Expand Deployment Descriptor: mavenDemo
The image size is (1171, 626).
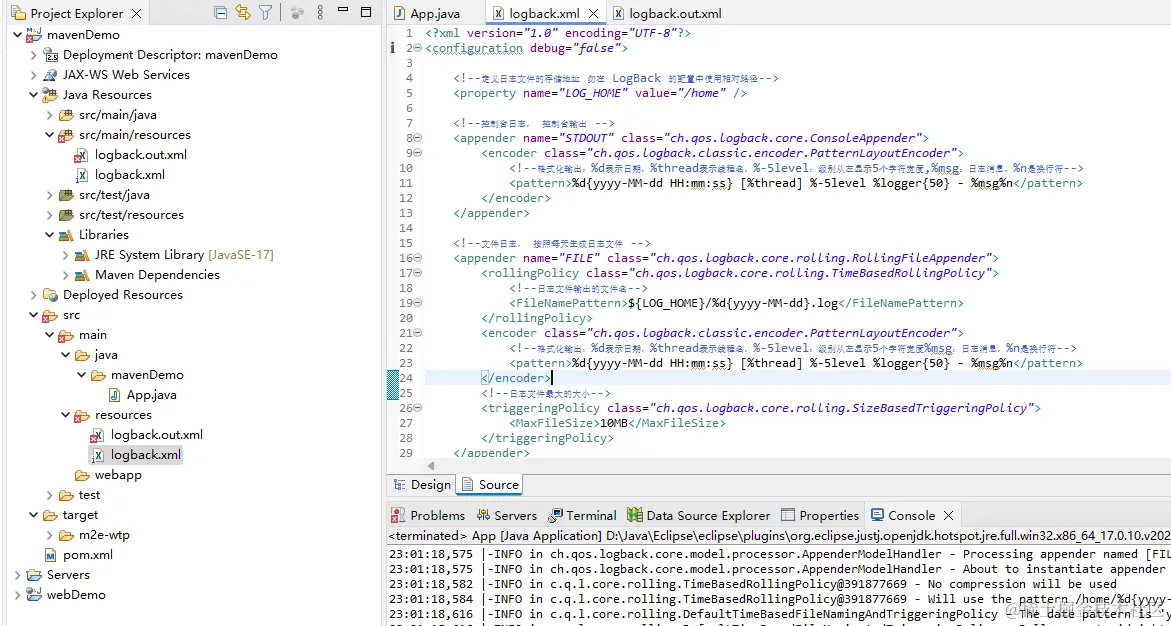(x=34, y=55)
